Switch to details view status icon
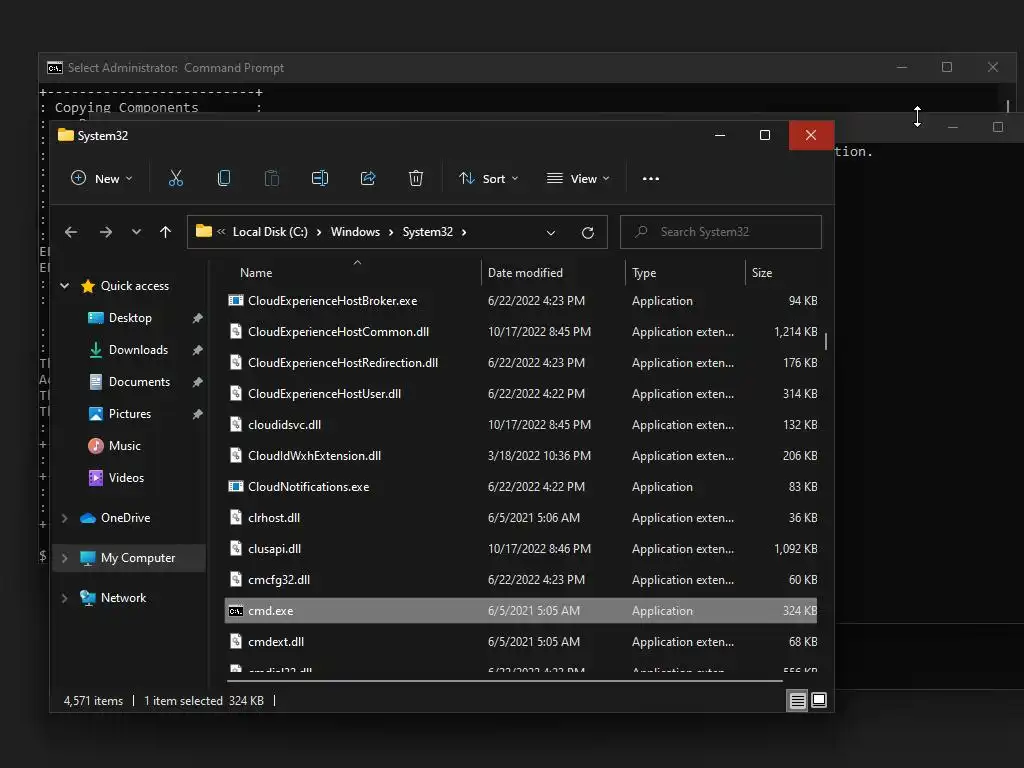 pyautogui.click(x=797, y=701)
